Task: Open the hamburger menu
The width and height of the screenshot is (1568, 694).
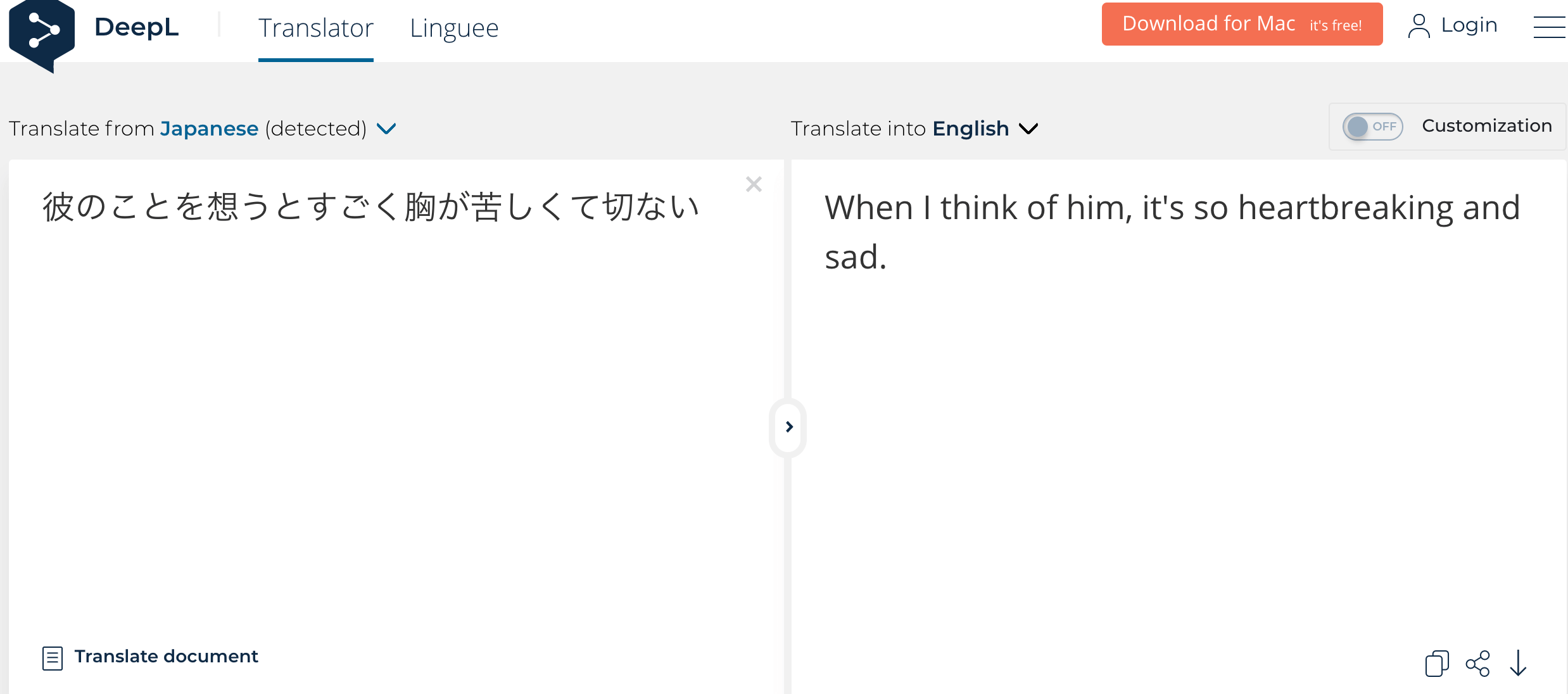Action: [1548, 27]
